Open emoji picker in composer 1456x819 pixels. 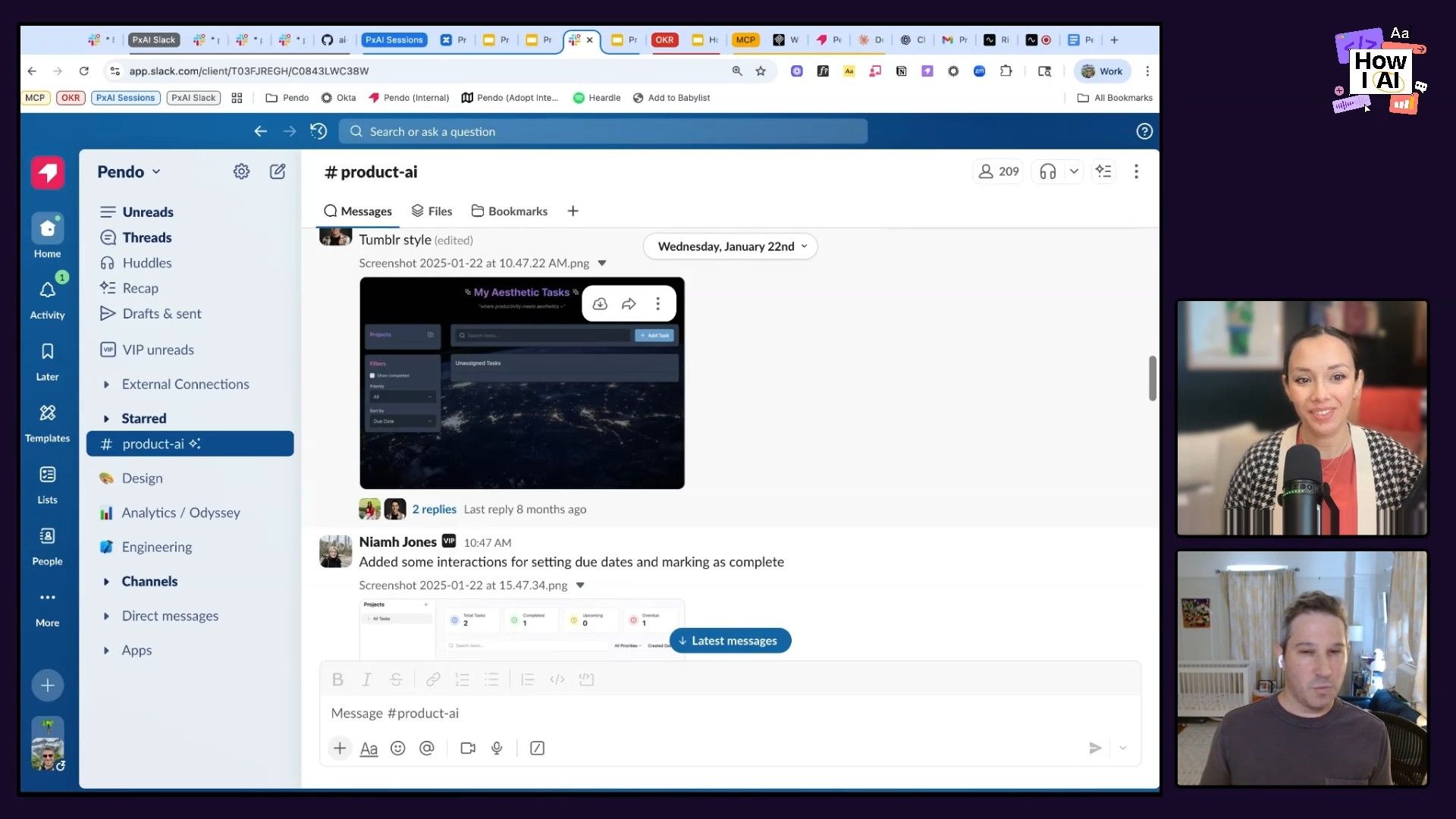click(x=397, y=748)
